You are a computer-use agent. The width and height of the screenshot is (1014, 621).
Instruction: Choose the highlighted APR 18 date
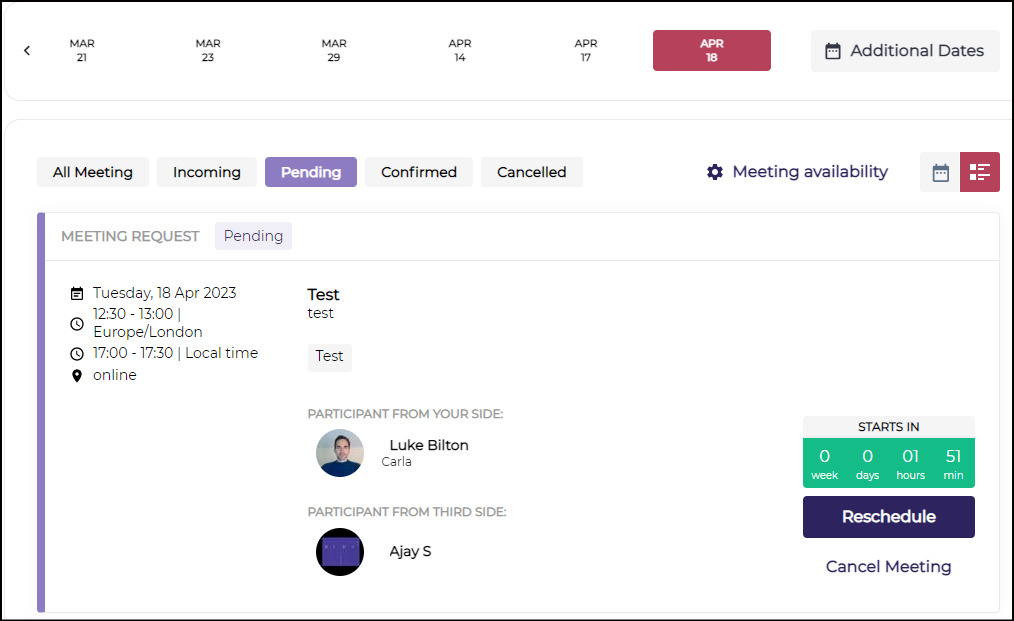[x=711, y=51]
